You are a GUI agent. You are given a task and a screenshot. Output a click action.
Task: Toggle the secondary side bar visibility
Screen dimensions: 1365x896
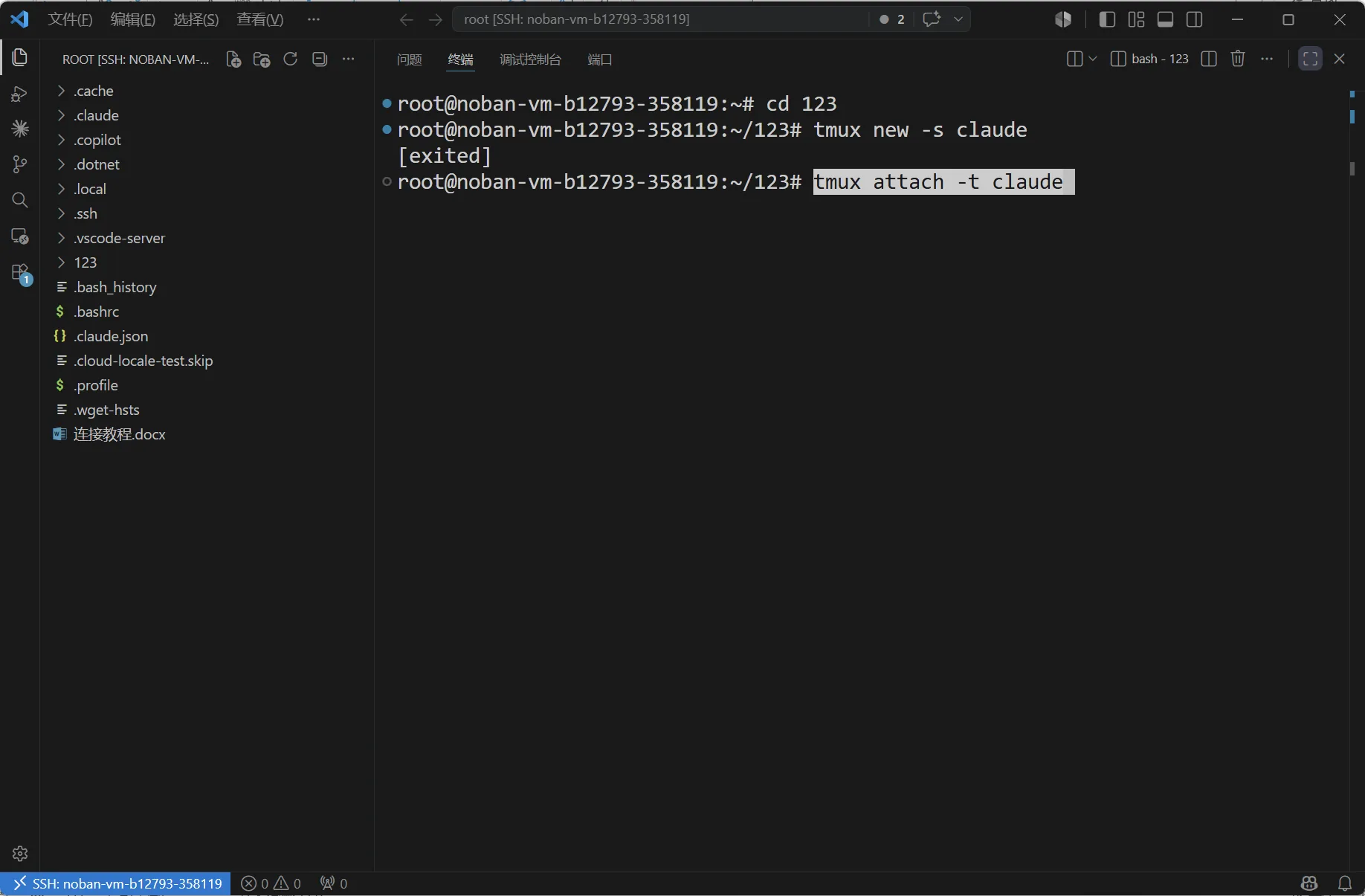pyautogui.click(x=1195, y=19)
